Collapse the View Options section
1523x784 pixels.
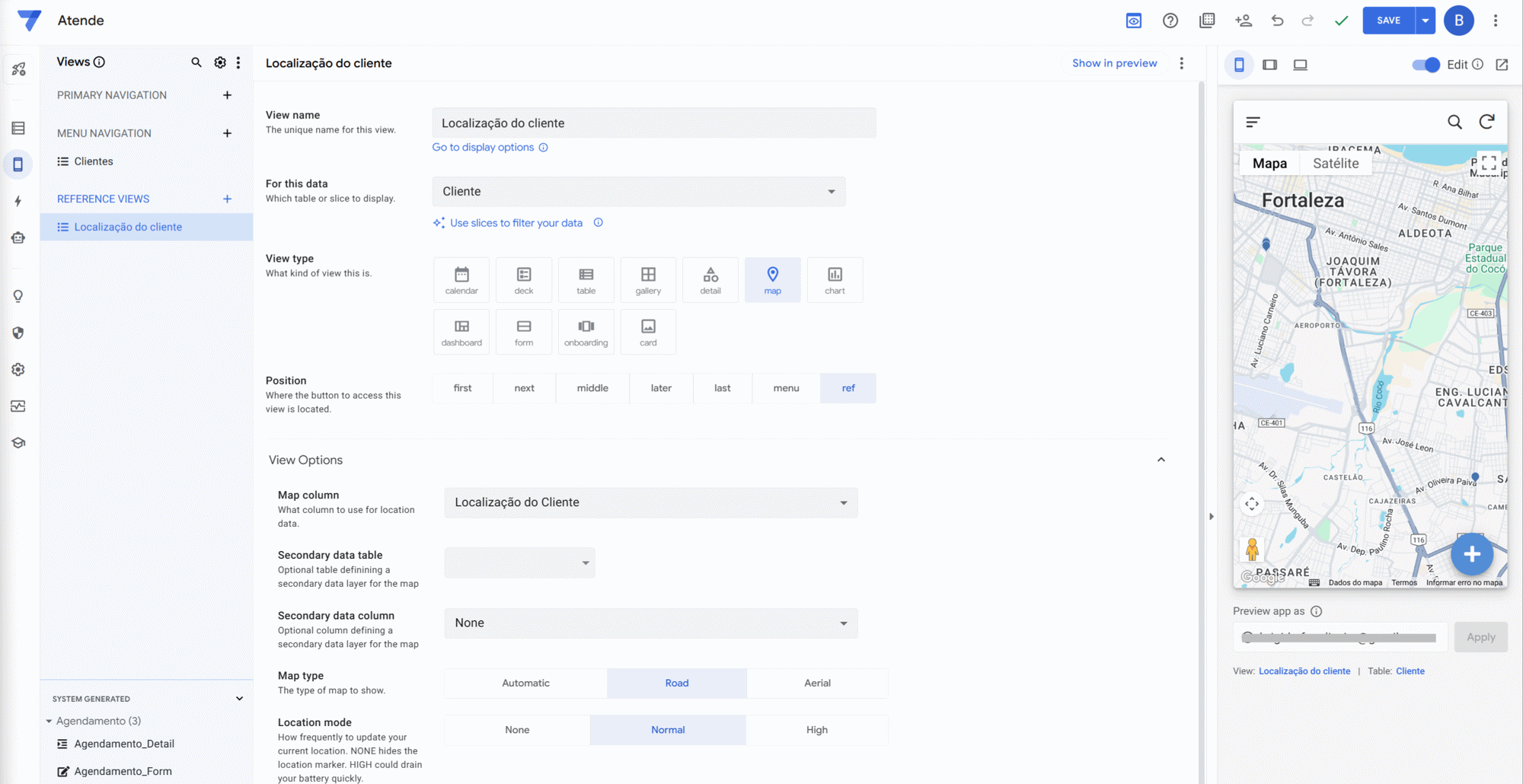1161,460
